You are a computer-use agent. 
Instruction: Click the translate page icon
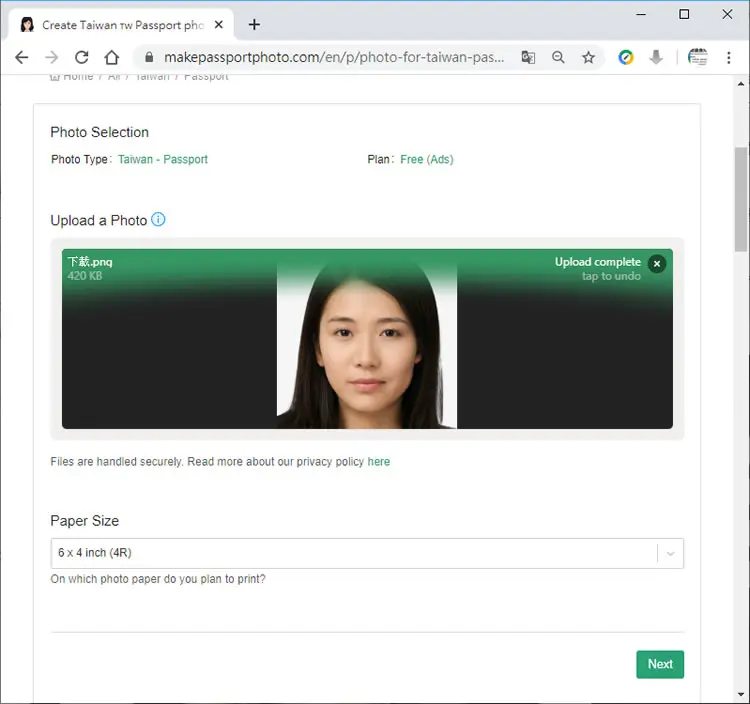tap(528, 57)
